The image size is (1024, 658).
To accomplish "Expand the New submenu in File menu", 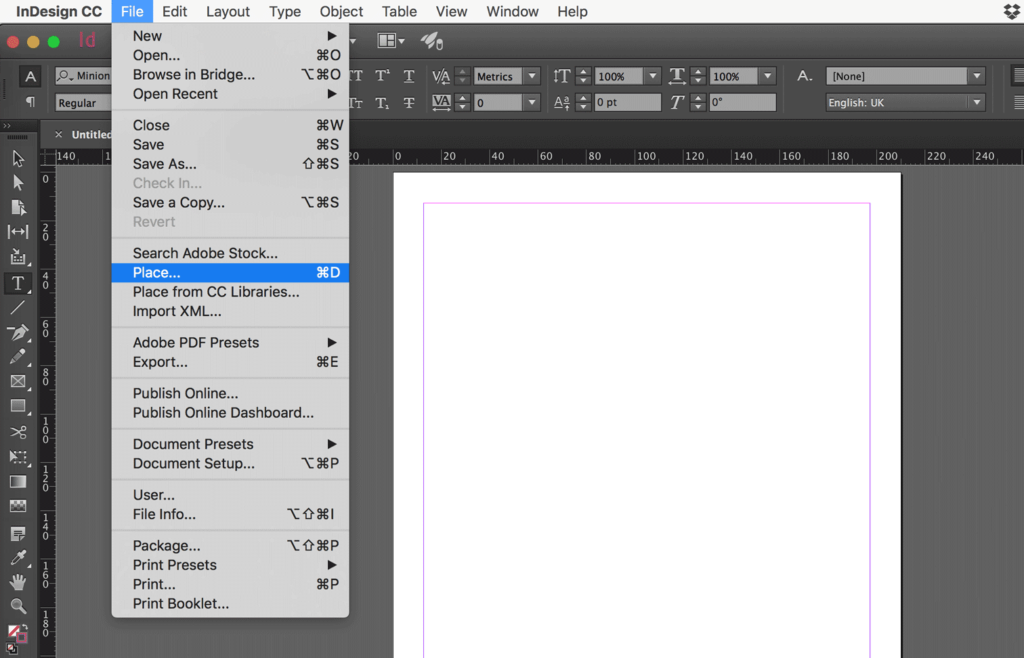I will coord(147,35).
